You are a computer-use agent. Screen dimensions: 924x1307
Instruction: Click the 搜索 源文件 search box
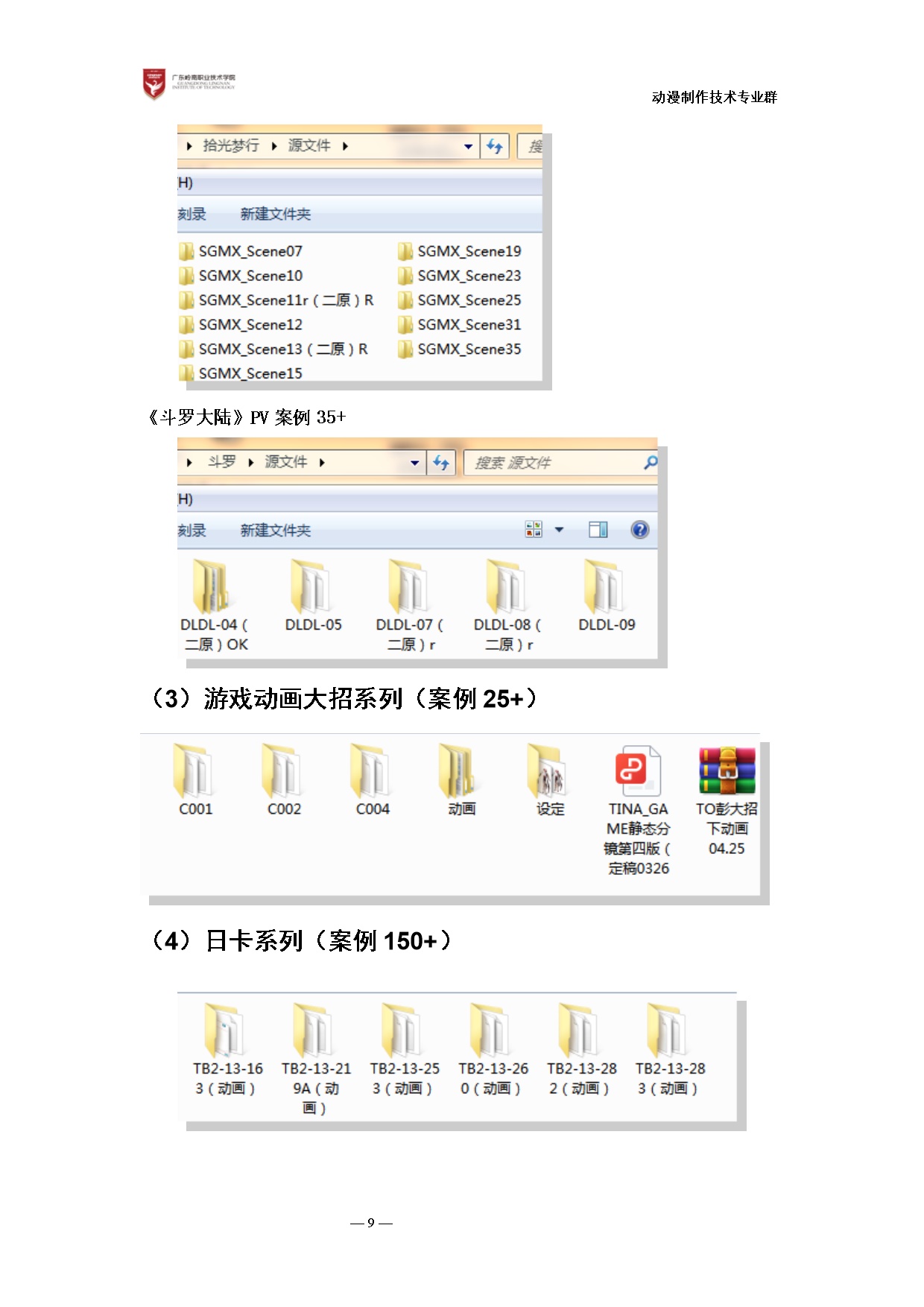pyautogui.click(x=555, y=463)
